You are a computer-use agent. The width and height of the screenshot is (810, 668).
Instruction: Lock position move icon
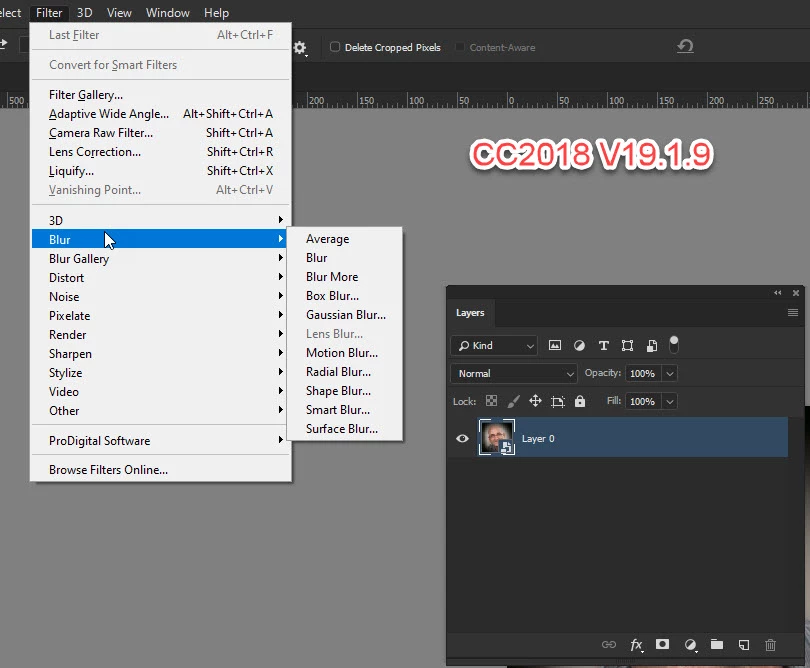[535, 401]
